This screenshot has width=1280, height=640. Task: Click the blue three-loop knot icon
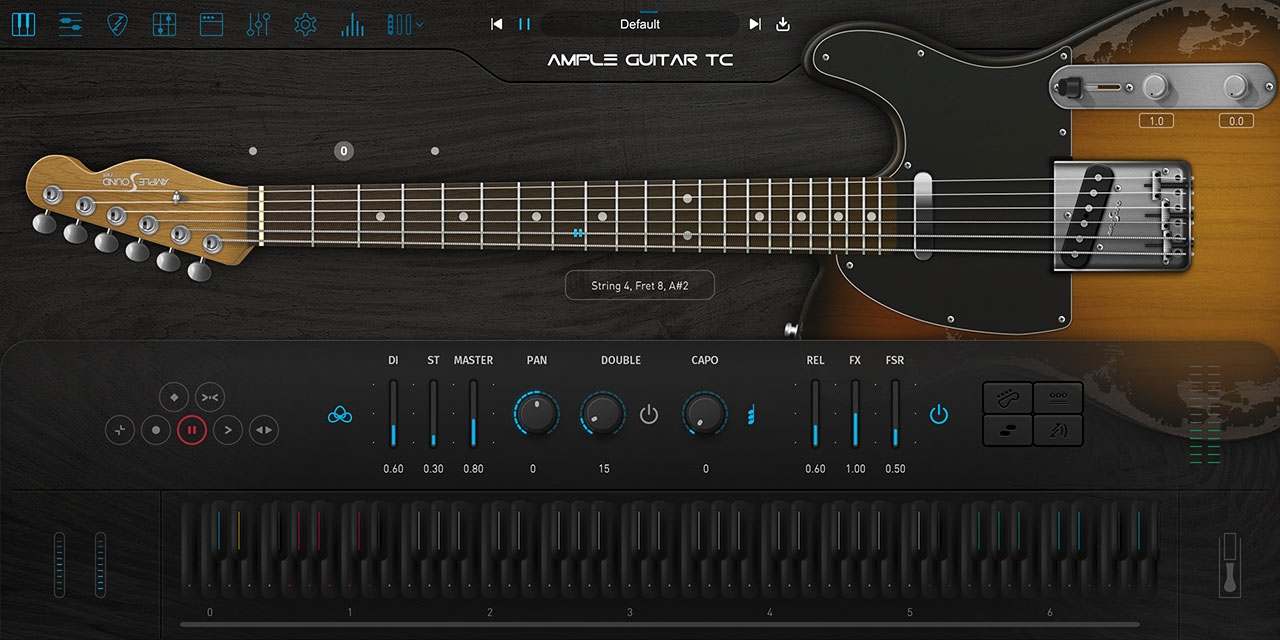[341, 414]
